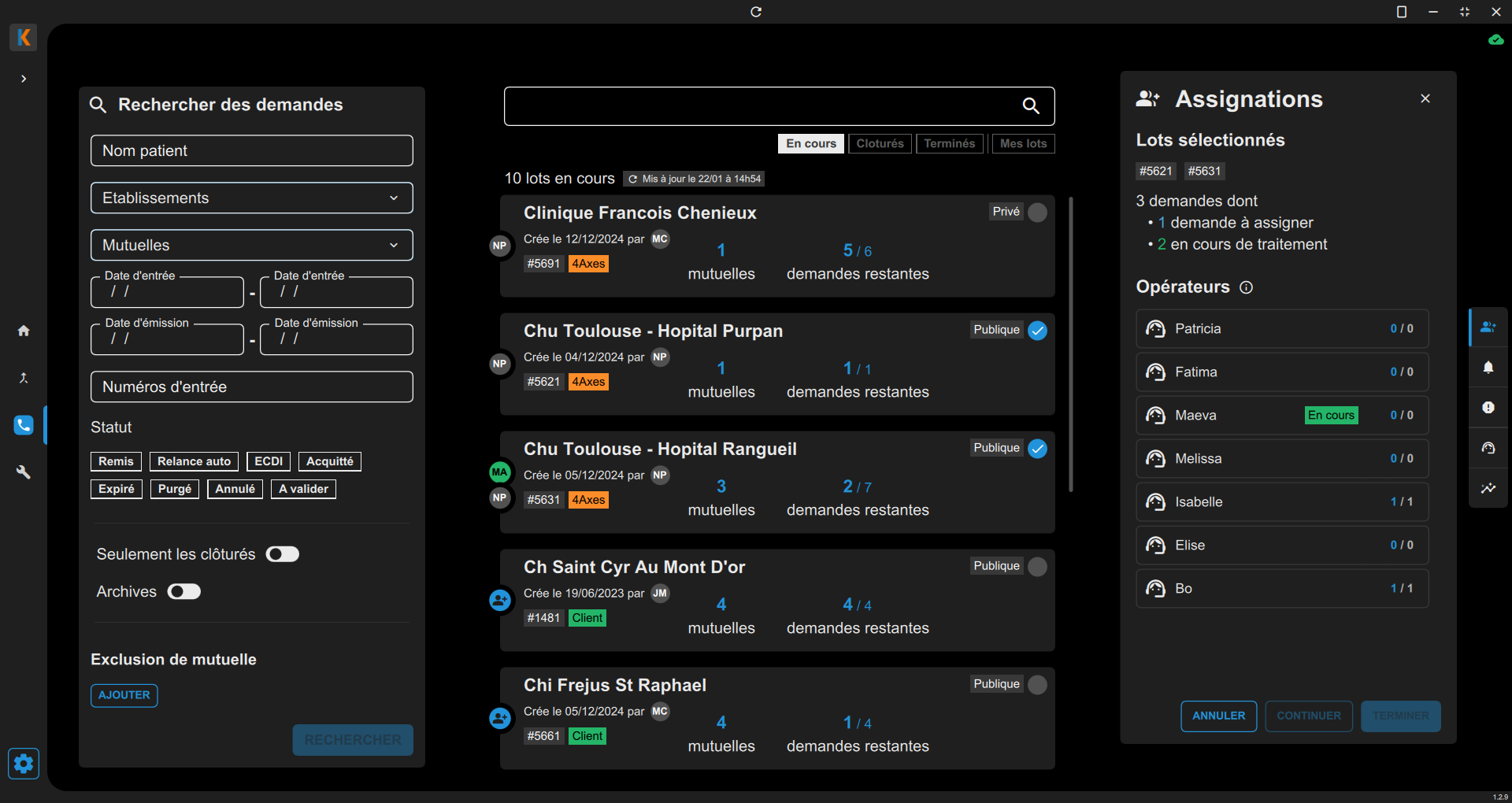Viewport: 1512px width, 803px height.
Task: Click the AJOUTER exclusion button
Action: 124,695
